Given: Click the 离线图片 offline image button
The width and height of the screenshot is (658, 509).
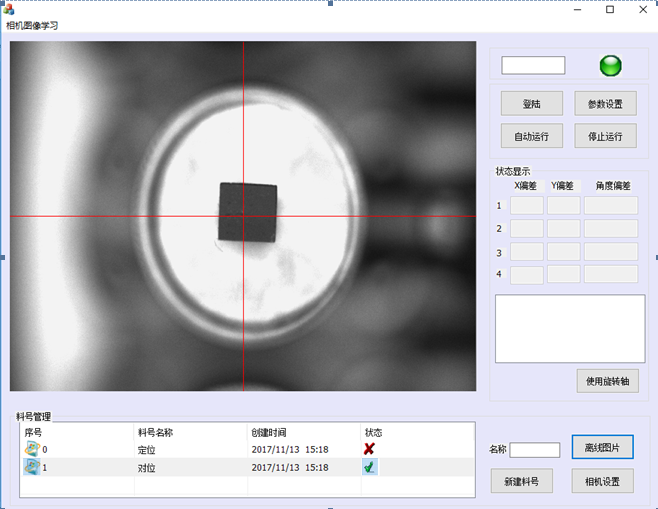Looking at the screenshot, I should pos(602,447).
